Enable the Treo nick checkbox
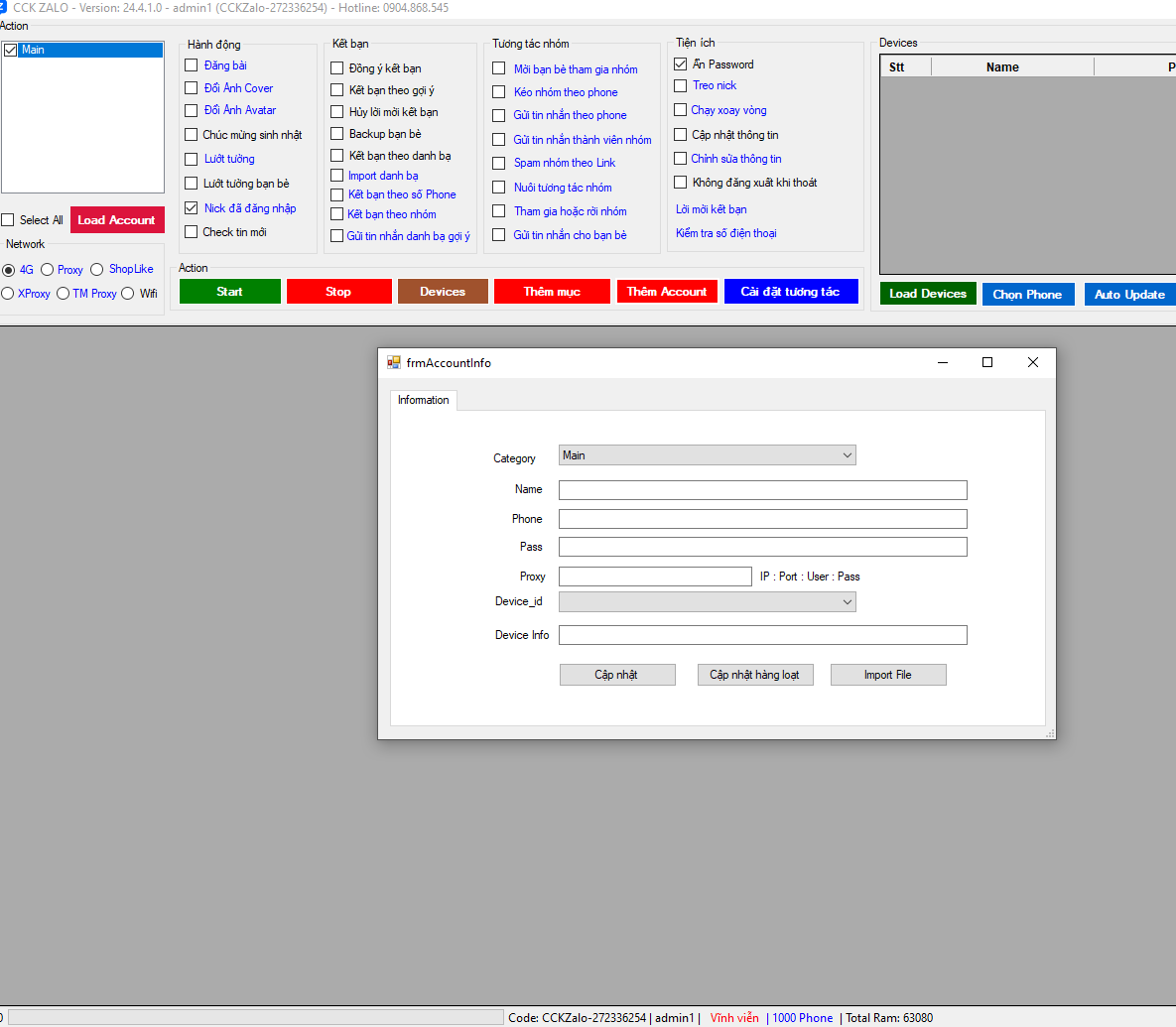The height and width of the screenshot is (1027, 1176). click(680, 85)
